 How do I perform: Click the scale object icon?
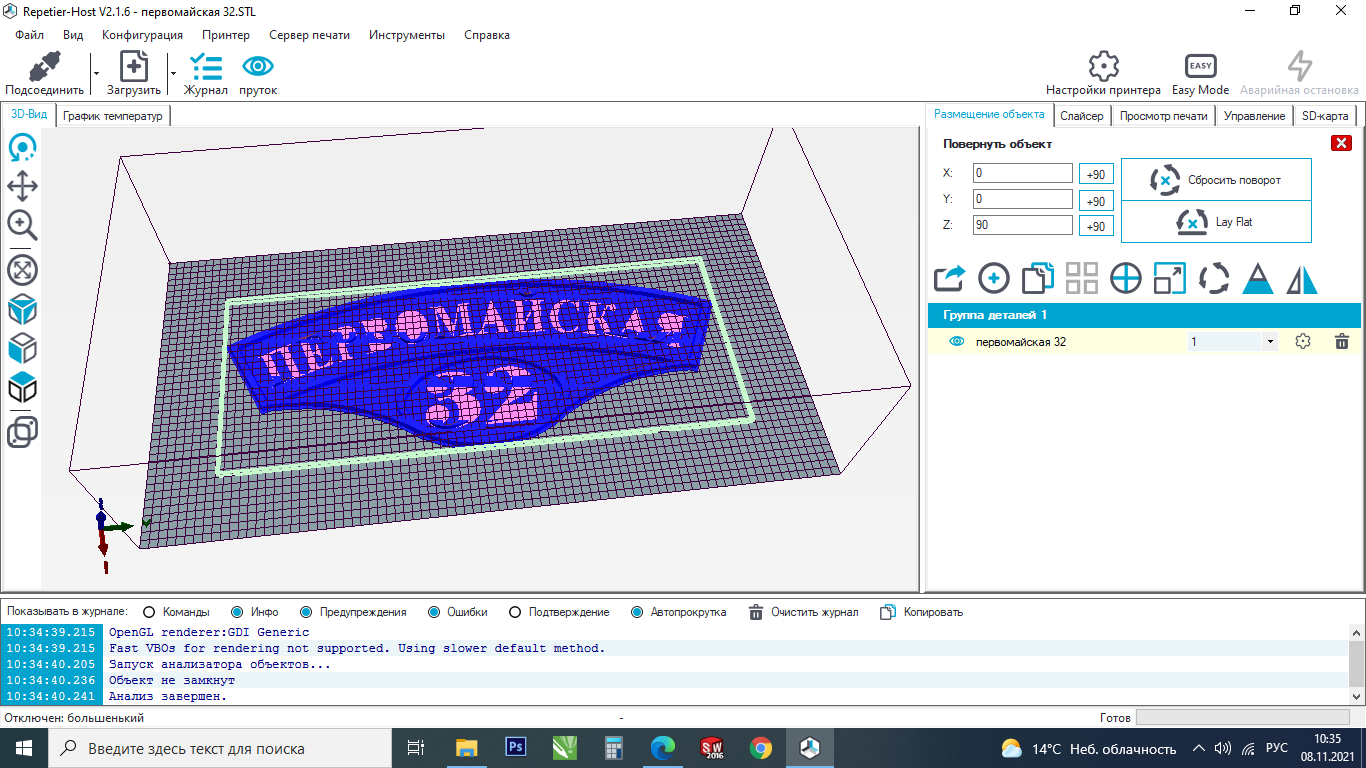[1169, 279]
